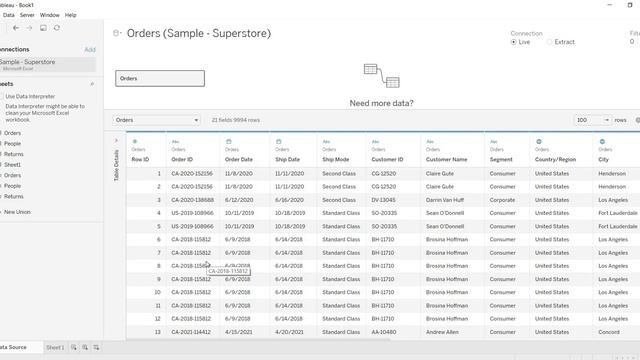Click the globe icon above Country/Region
This screenshot has height=360, width=640.
pyautogui.click(x=539, y=142)
